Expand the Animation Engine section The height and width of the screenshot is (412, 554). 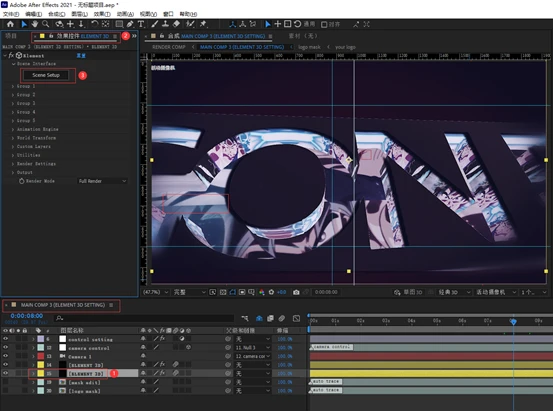tap(13, 129)
